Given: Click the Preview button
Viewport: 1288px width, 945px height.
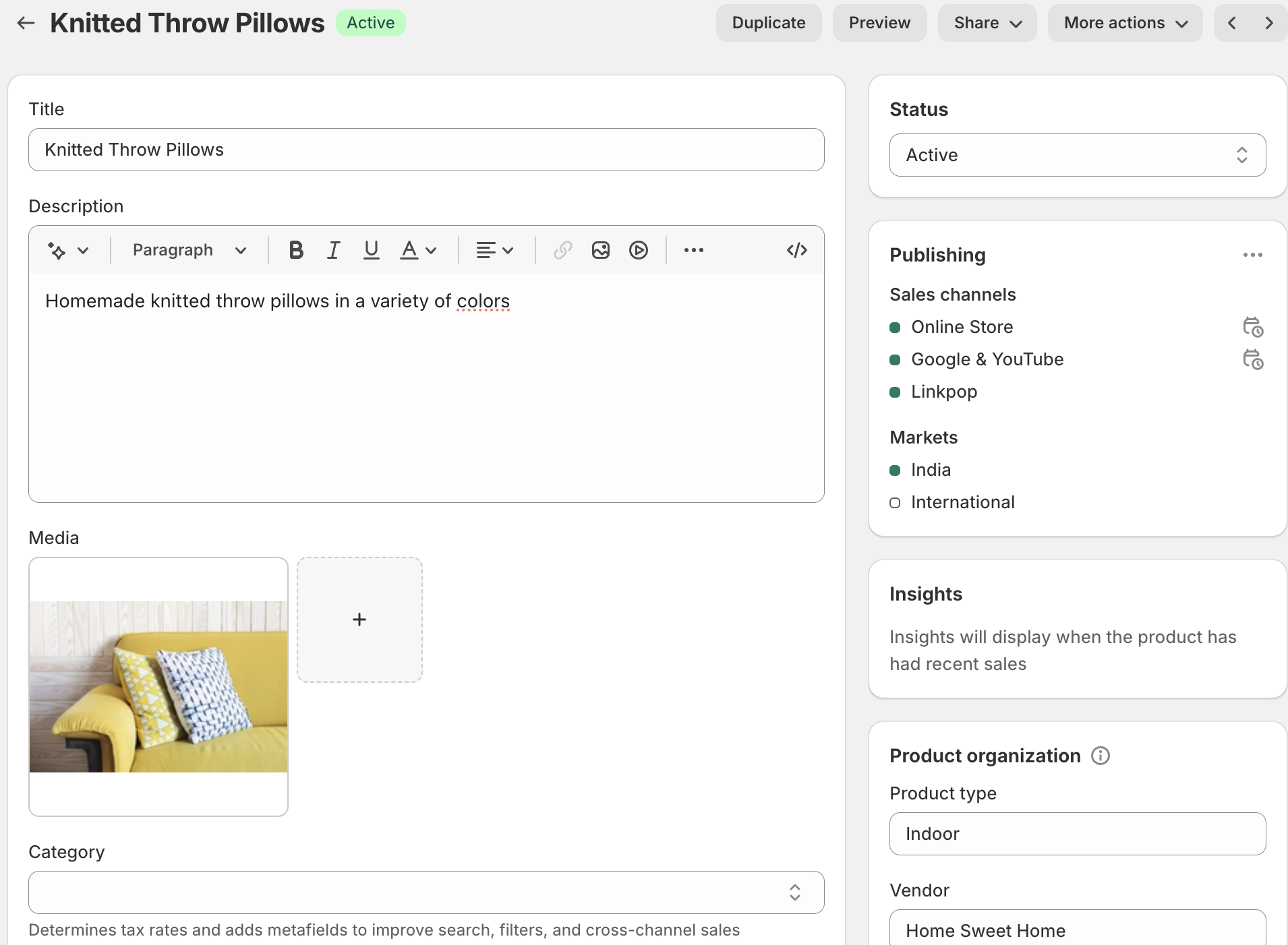Looking at the screenshot, I should tap(879, 23).
